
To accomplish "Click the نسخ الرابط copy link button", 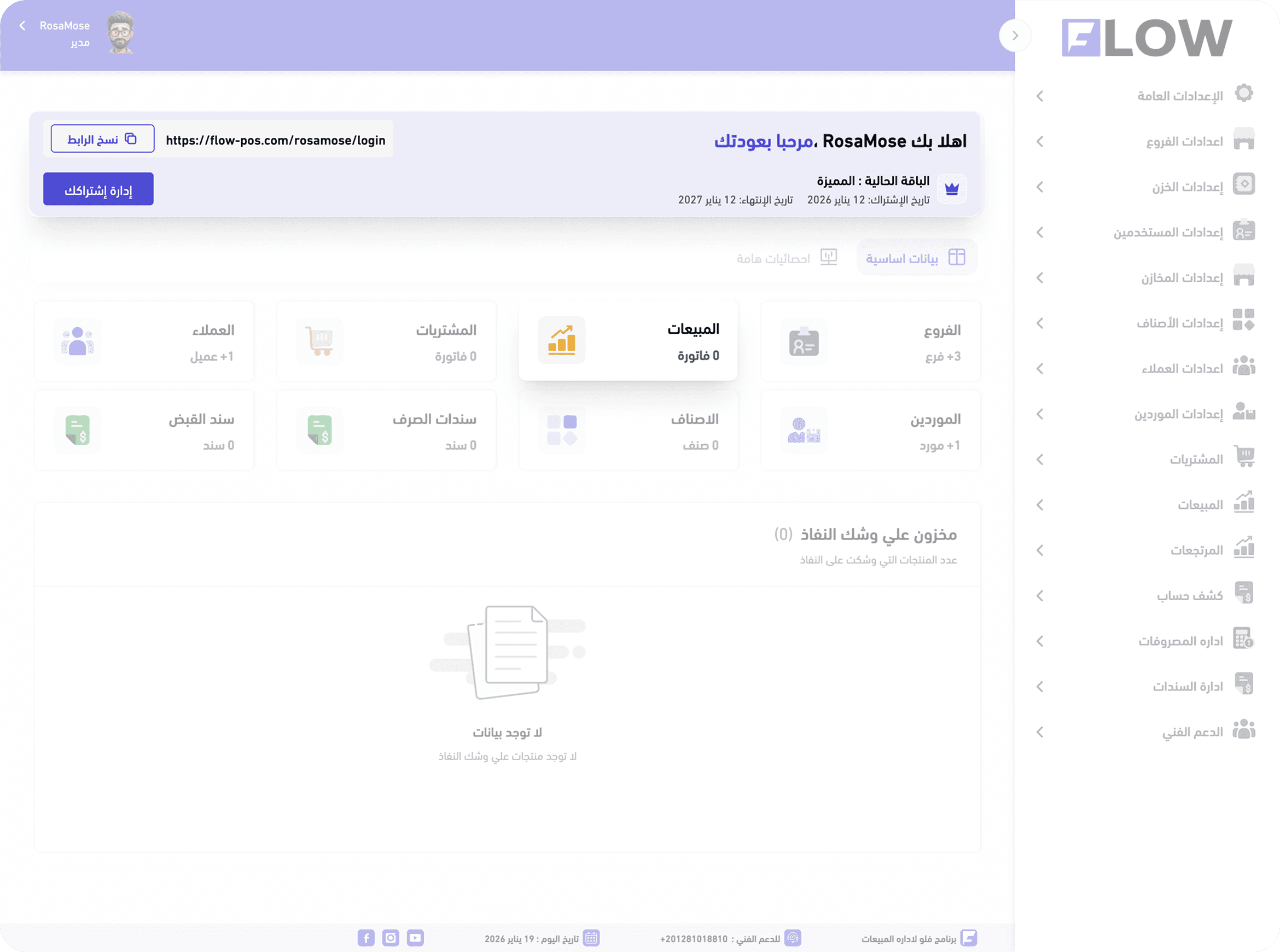I will coord(102,139).
